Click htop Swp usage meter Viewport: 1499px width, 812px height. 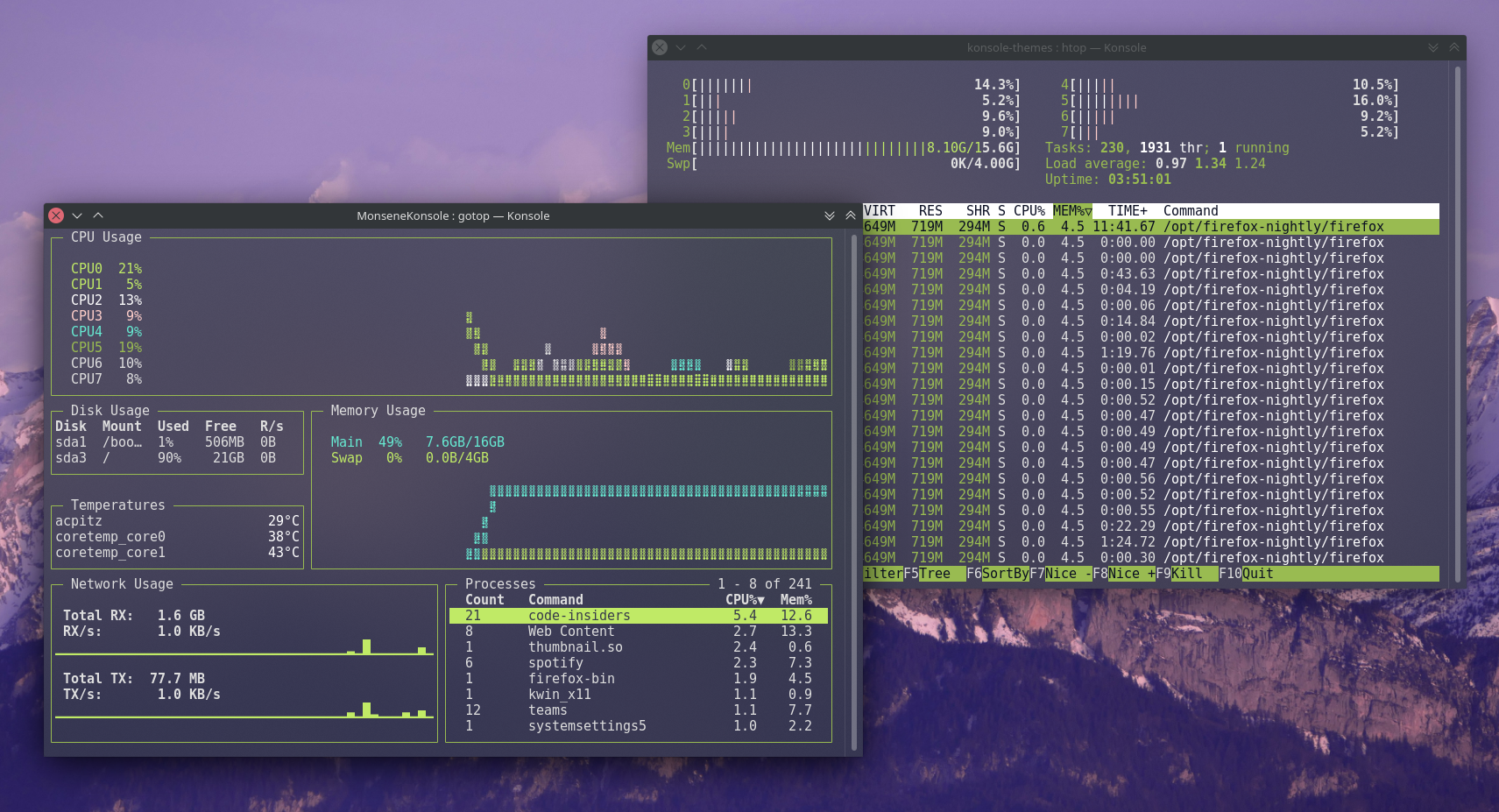(x=844, y=164)
